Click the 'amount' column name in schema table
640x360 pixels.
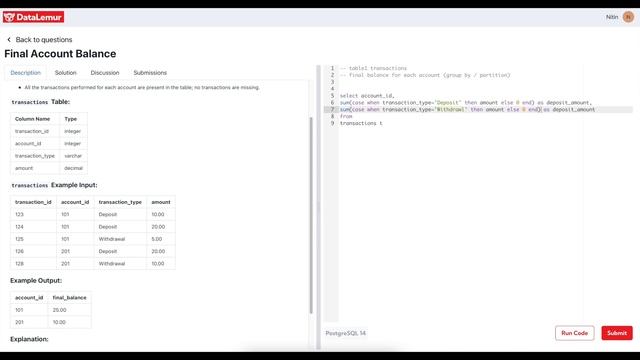(24, 168)
